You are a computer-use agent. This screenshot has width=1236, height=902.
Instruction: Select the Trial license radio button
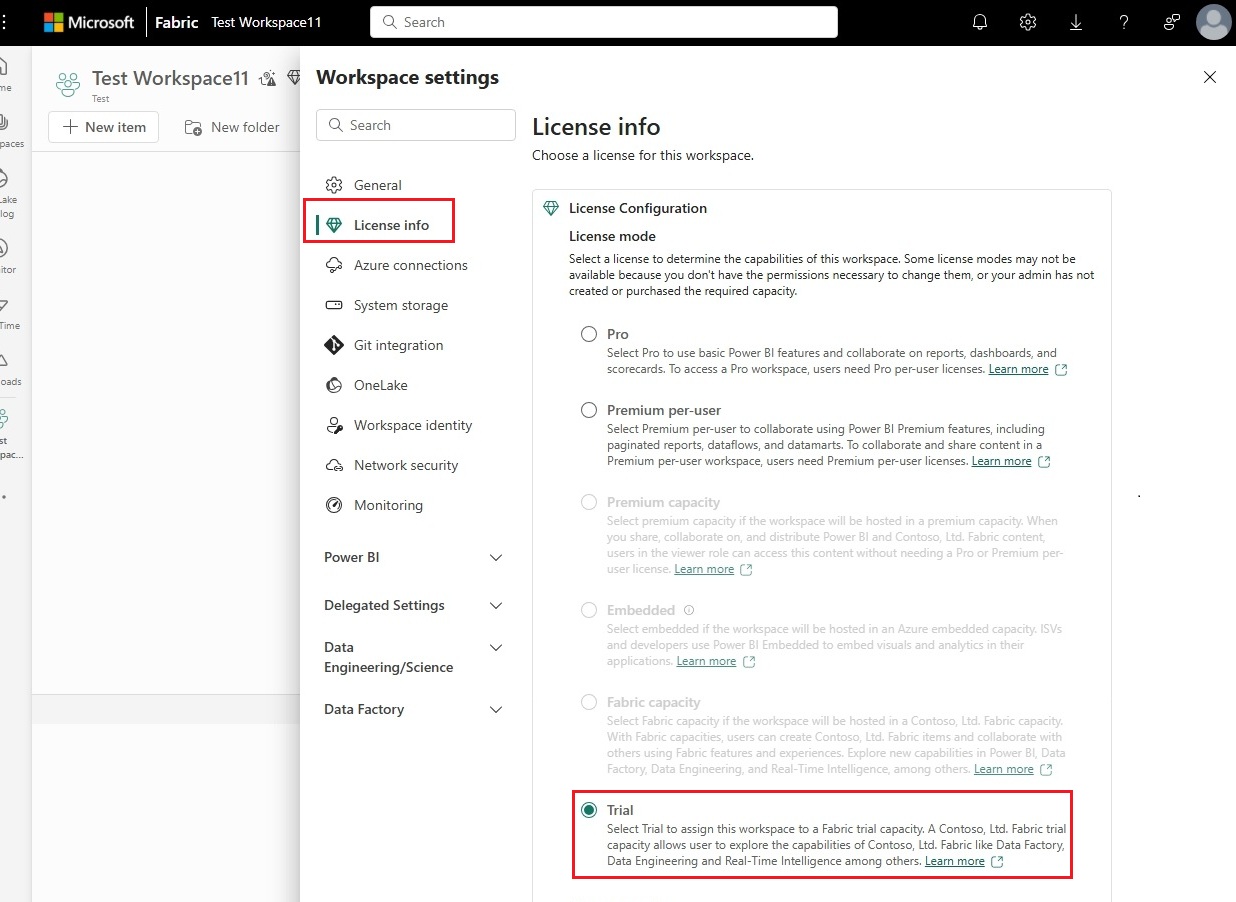pos(589,810)
